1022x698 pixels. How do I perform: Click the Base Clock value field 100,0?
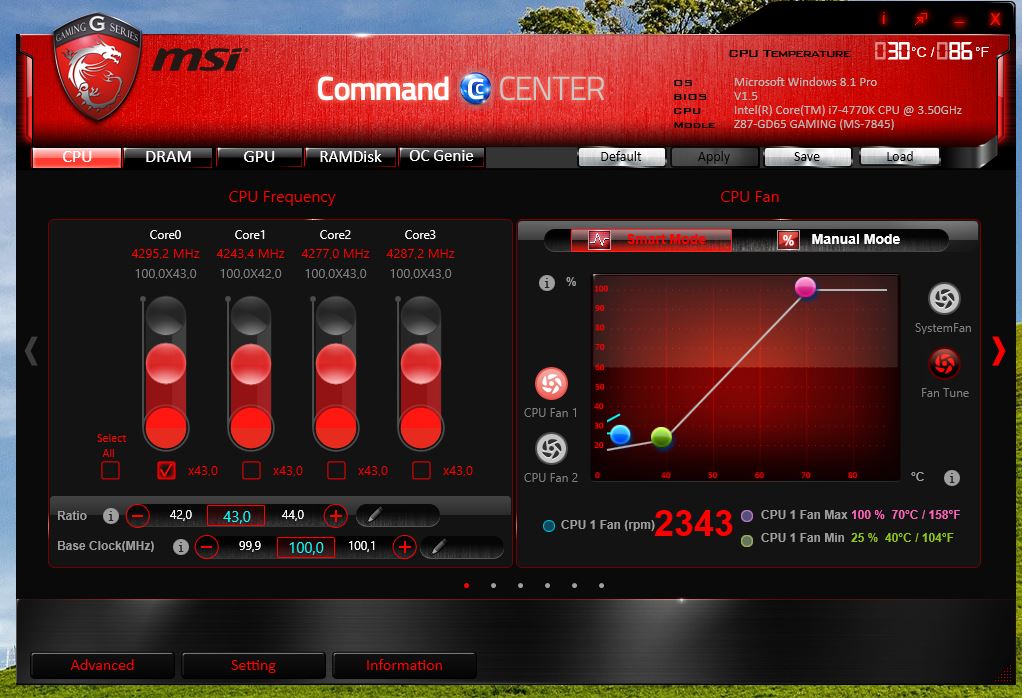coord(306,547)
